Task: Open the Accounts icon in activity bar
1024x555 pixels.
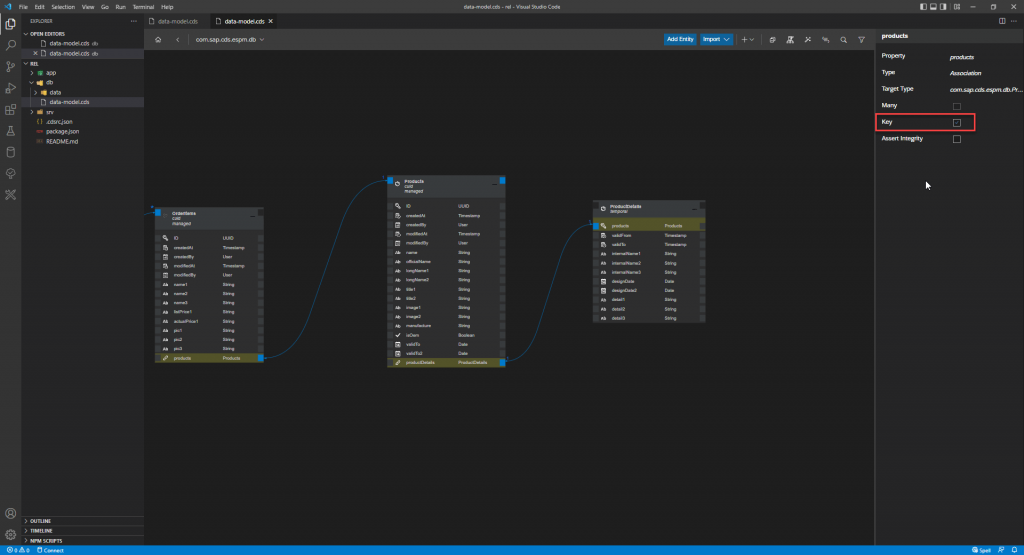Action: coord(10,514)
